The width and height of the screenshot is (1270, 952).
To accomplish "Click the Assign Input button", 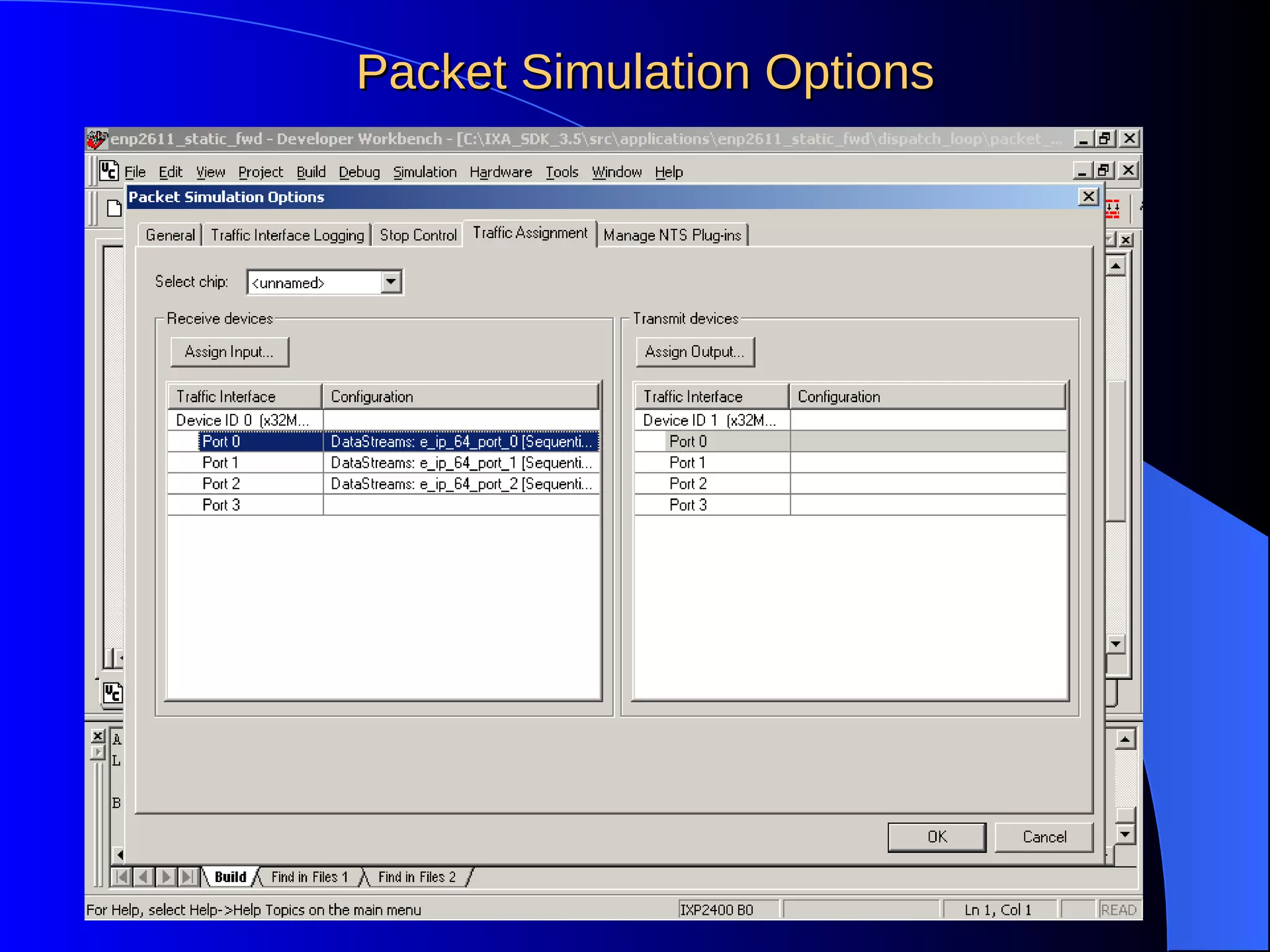I will pos(229,352).
